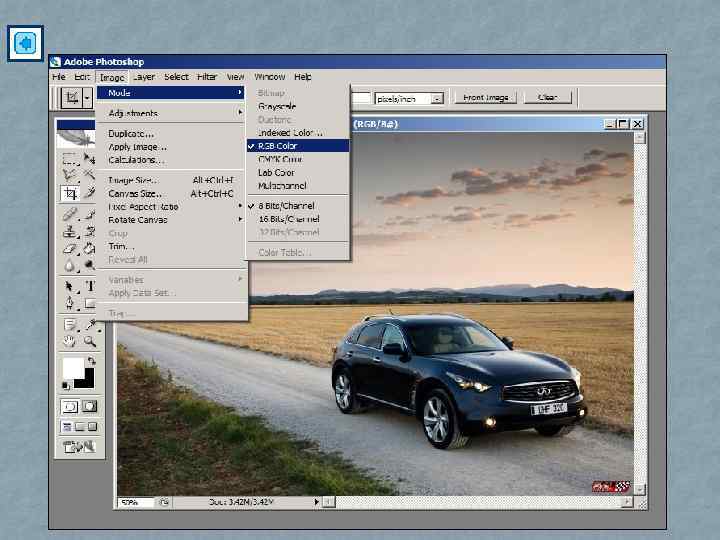Select the Blur tool
Image resolution: width=720 pixels, height=540 pixels.
click(x=69, y=265)
